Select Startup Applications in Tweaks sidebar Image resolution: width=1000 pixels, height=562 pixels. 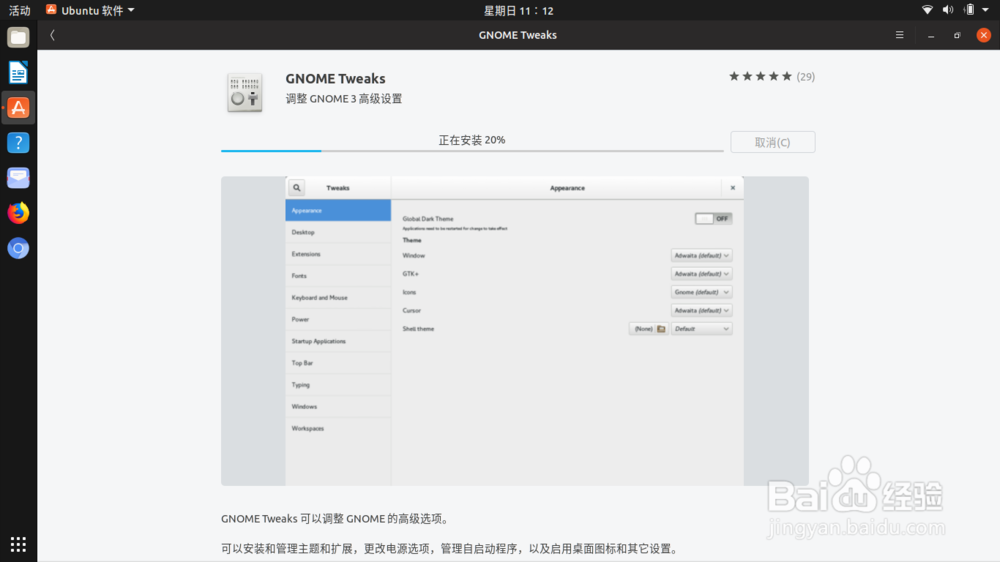click(338, 341)
